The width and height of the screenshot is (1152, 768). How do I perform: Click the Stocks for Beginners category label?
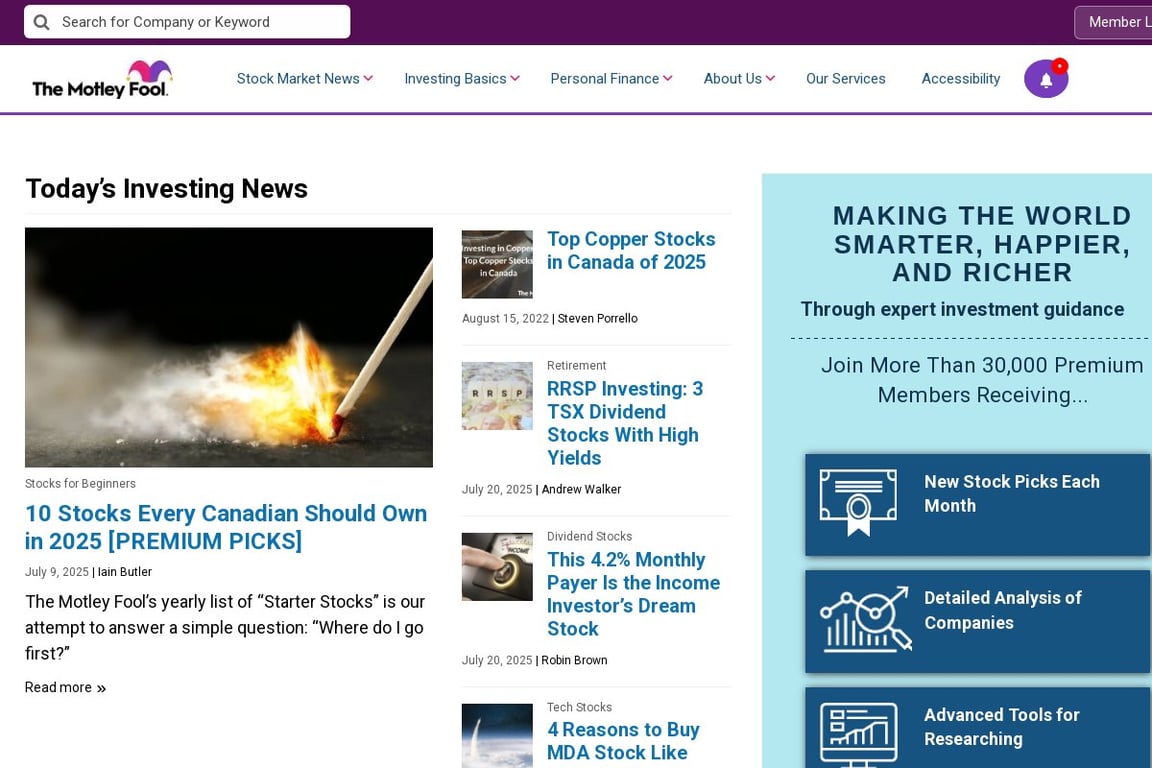tap(80, 484)
